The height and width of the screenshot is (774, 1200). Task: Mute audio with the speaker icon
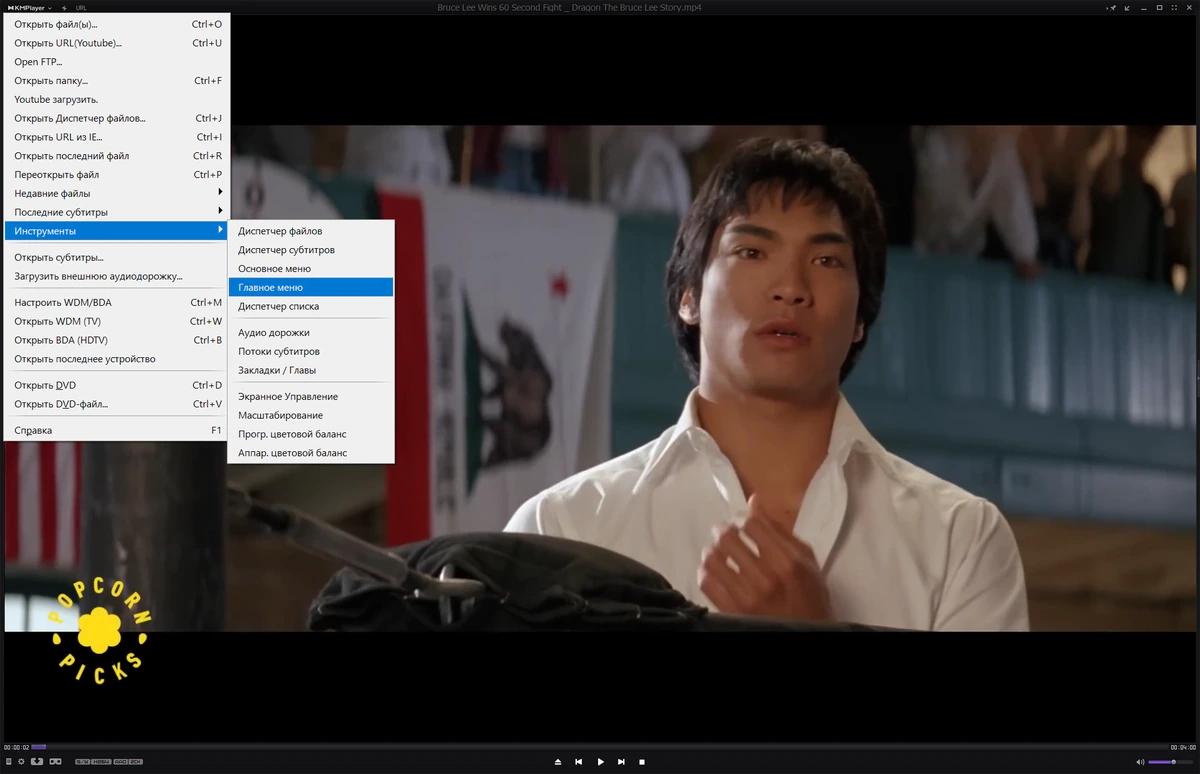[x=1140, y=762]
